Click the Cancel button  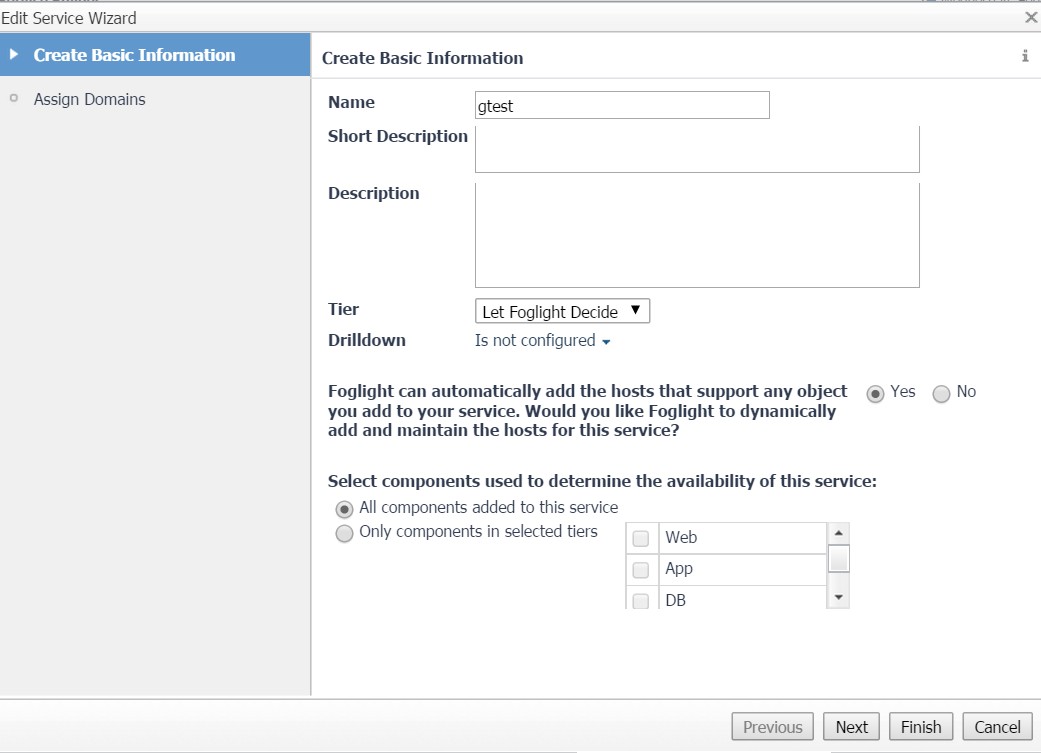(997, 727)
